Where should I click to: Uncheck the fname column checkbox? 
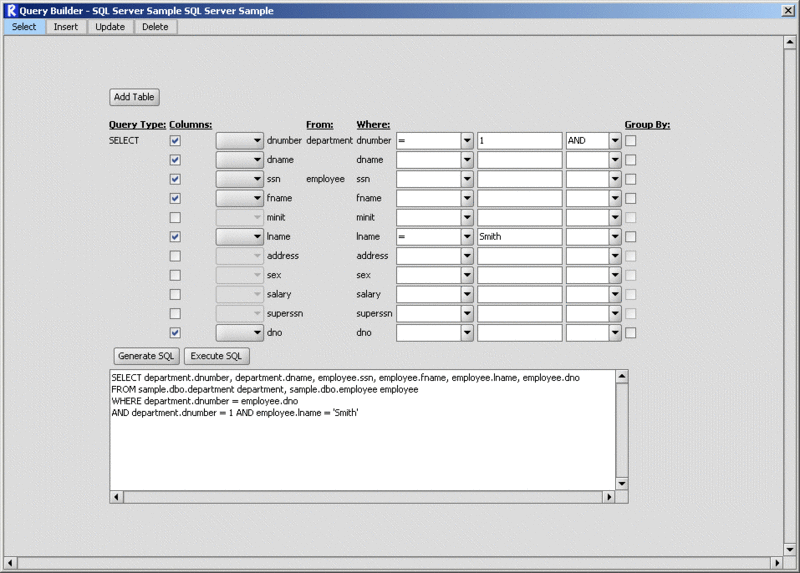point(175,198)
